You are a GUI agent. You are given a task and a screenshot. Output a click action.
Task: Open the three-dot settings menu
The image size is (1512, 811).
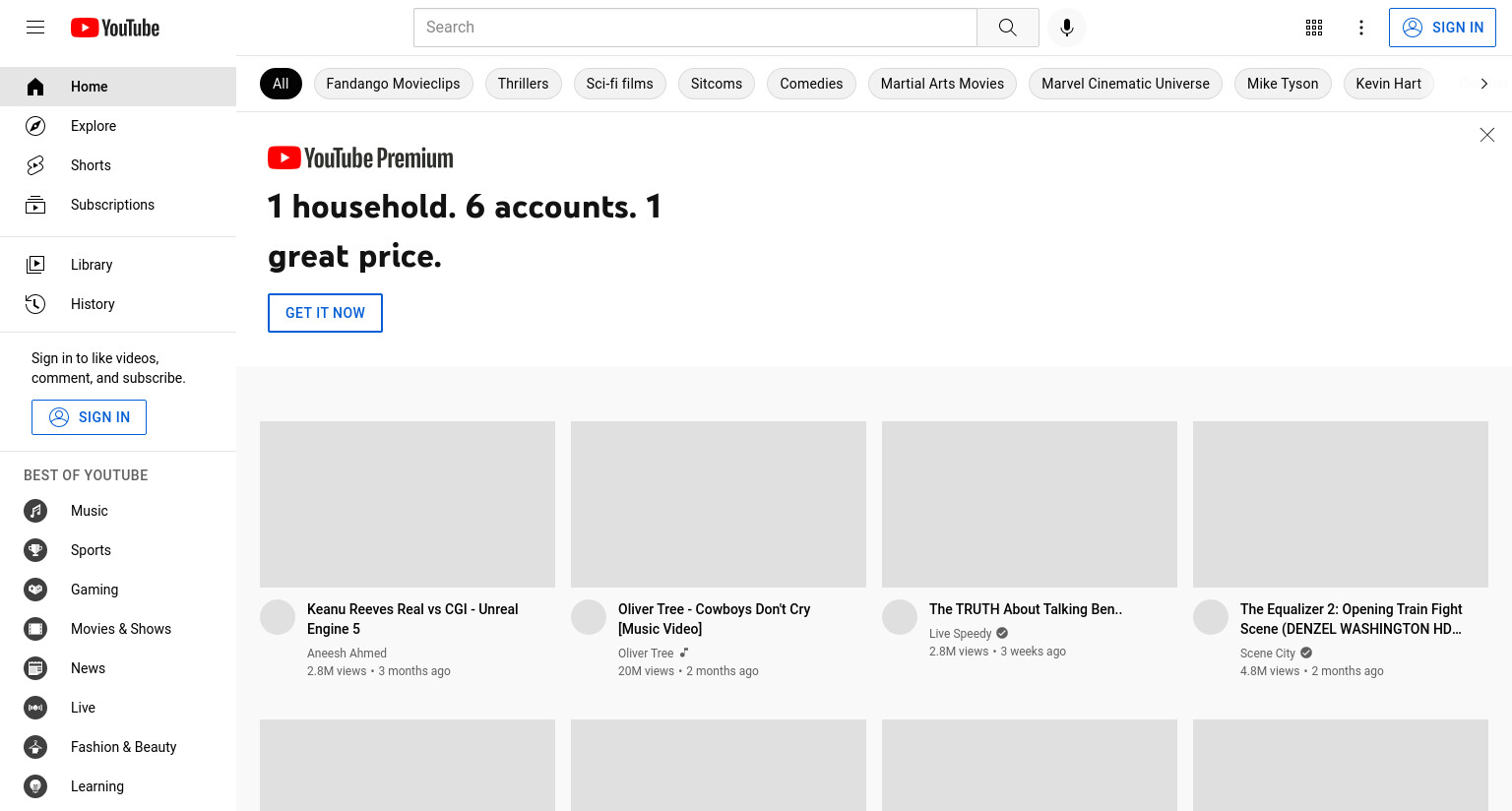[1361, 28]
